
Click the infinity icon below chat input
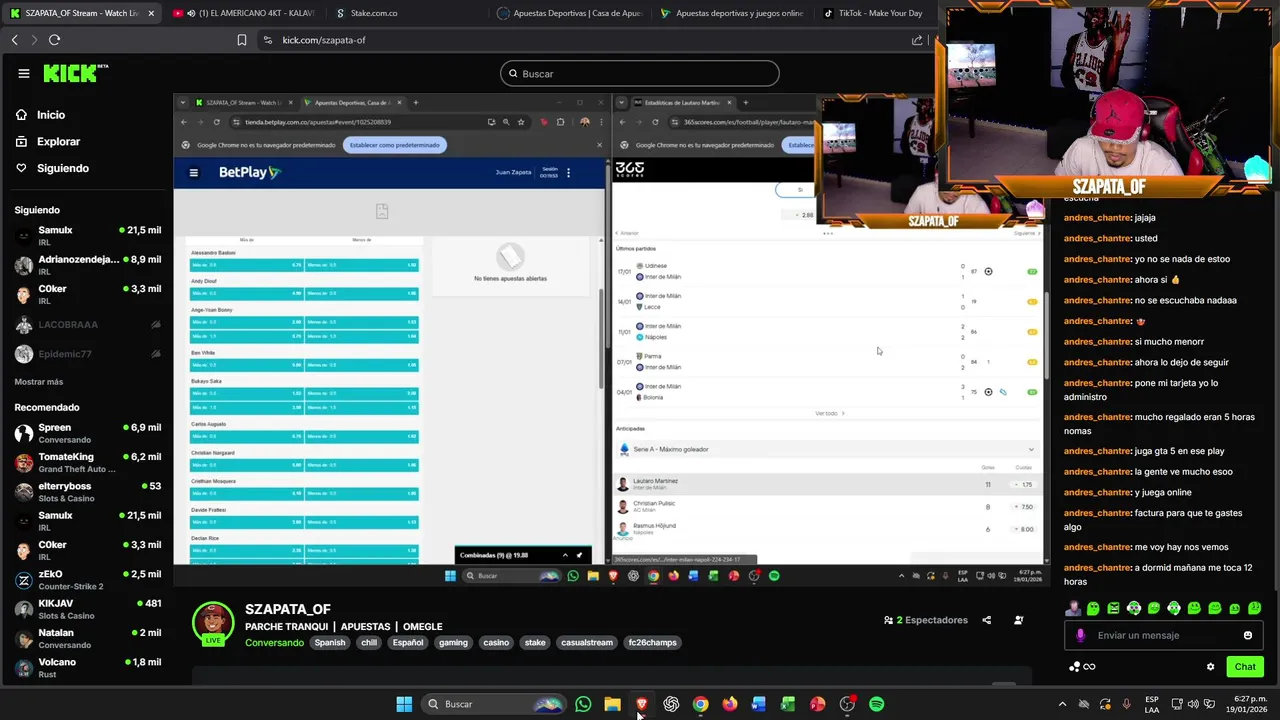point(1089,667)
